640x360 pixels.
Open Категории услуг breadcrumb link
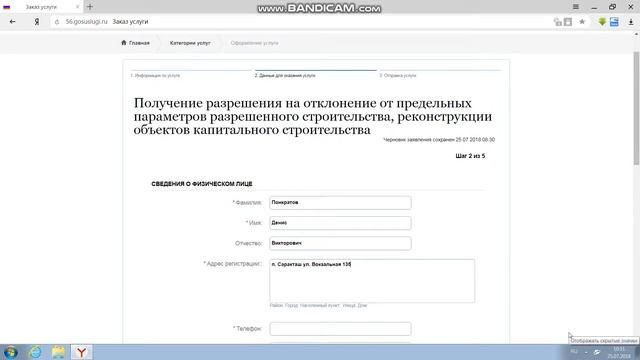pos(190,43)
